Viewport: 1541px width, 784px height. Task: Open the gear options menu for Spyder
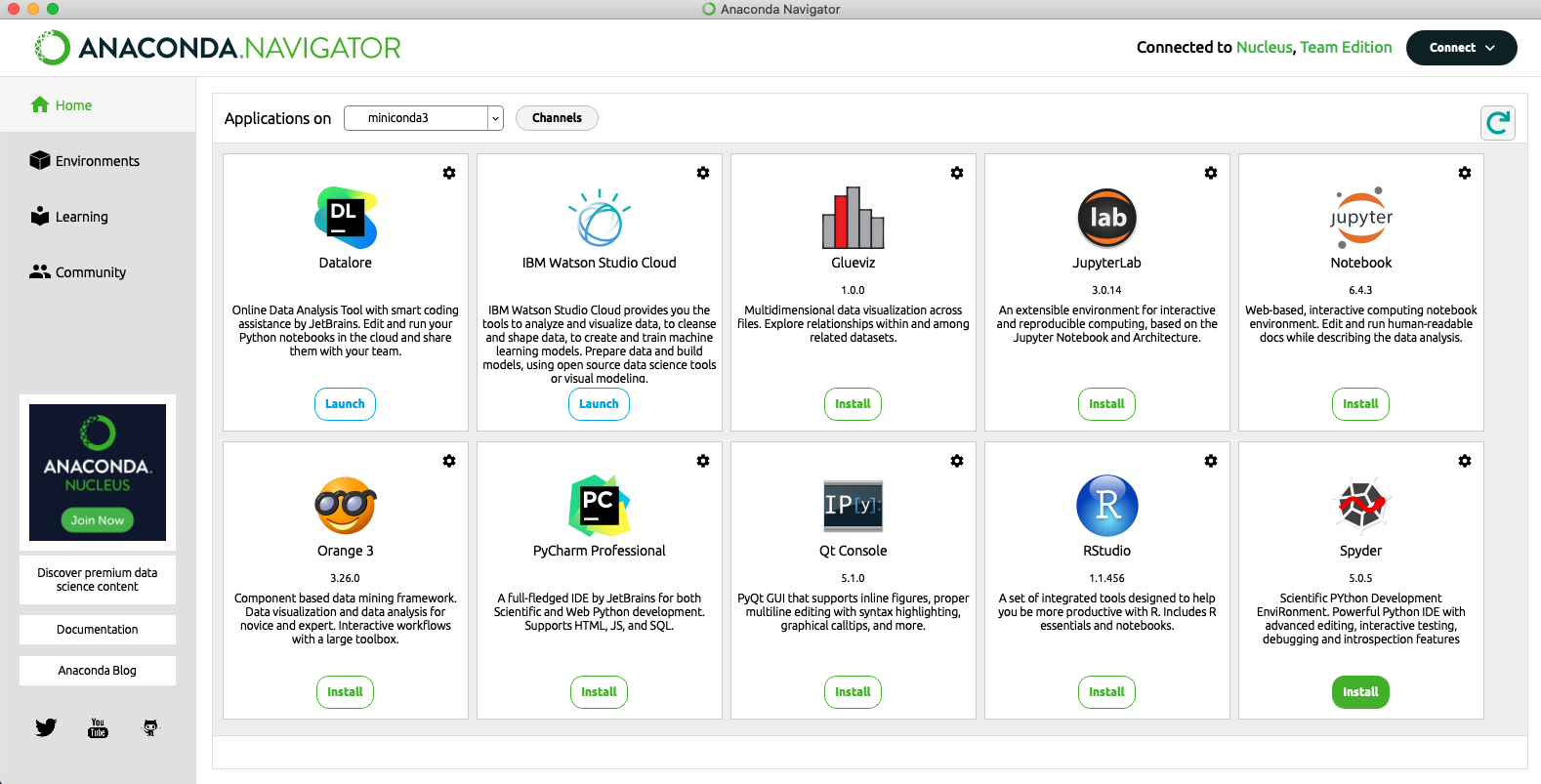(1464, 461)
